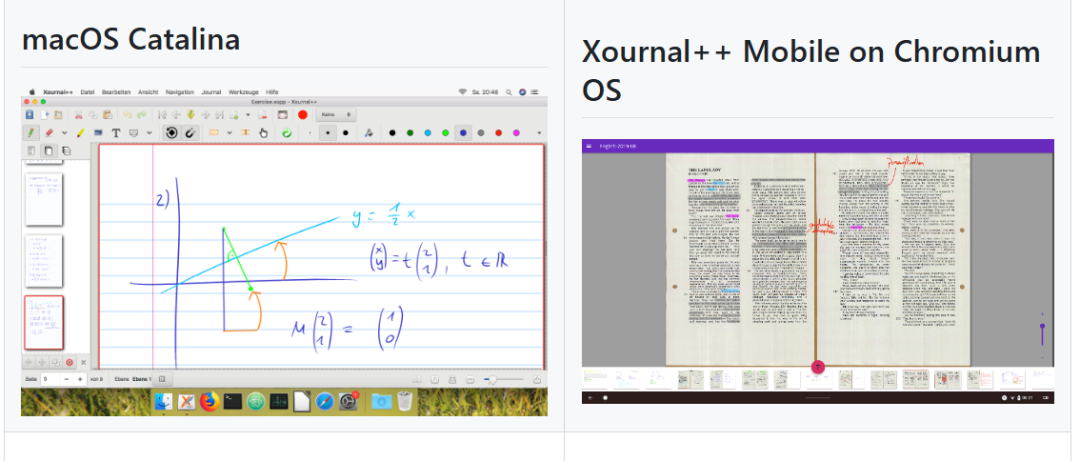The image size is (1080, 461).
Task: Open the selection tool dropdown arrow
Action: tap(229, 132)
